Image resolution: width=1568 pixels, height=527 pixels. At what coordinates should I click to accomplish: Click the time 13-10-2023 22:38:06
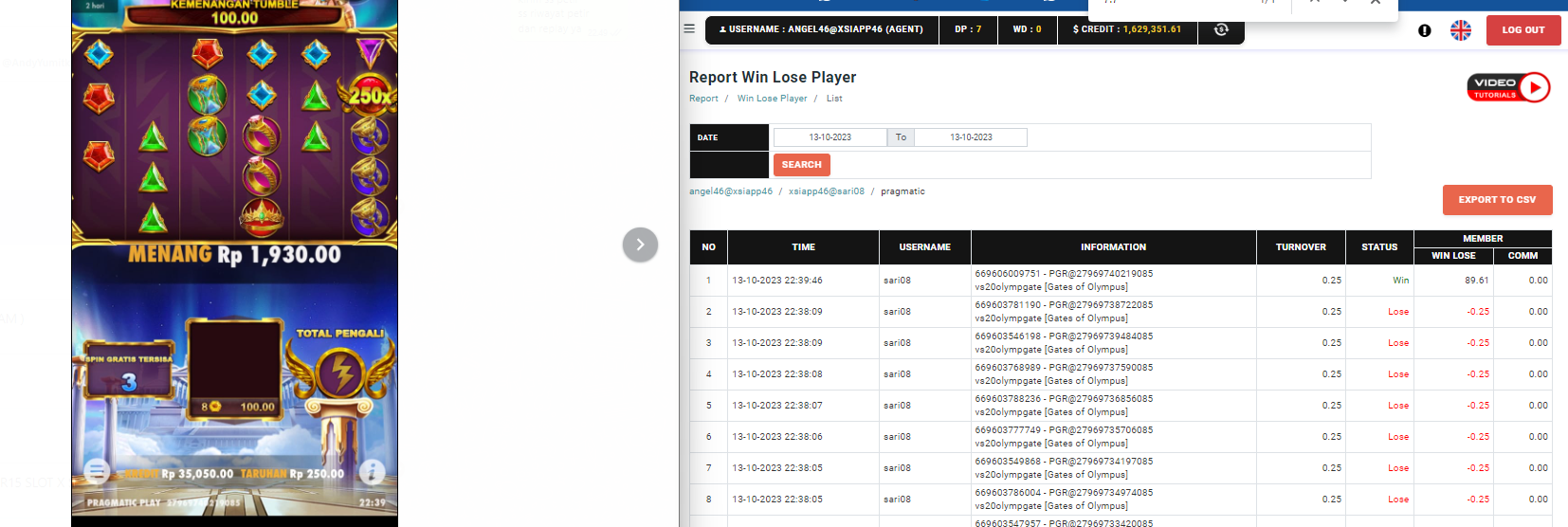click(776, 437)
